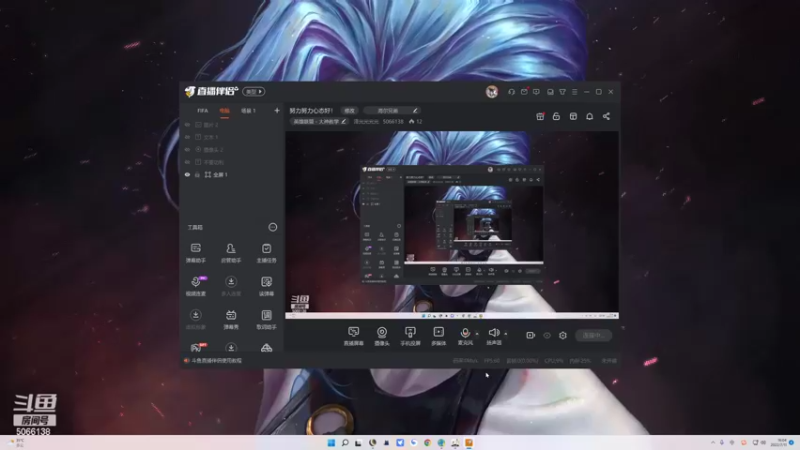Open the toolbox more options circle button

[273, 227]
